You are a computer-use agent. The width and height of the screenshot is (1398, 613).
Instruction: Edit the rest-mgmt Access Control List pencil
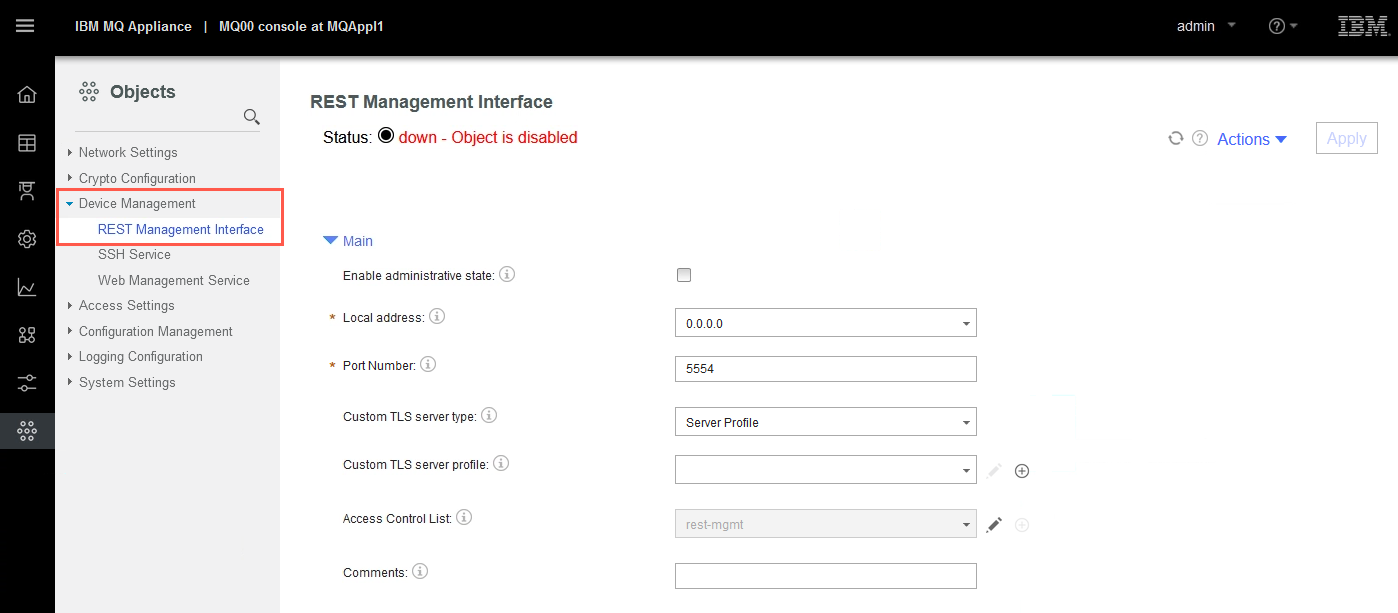click(993, 524)
